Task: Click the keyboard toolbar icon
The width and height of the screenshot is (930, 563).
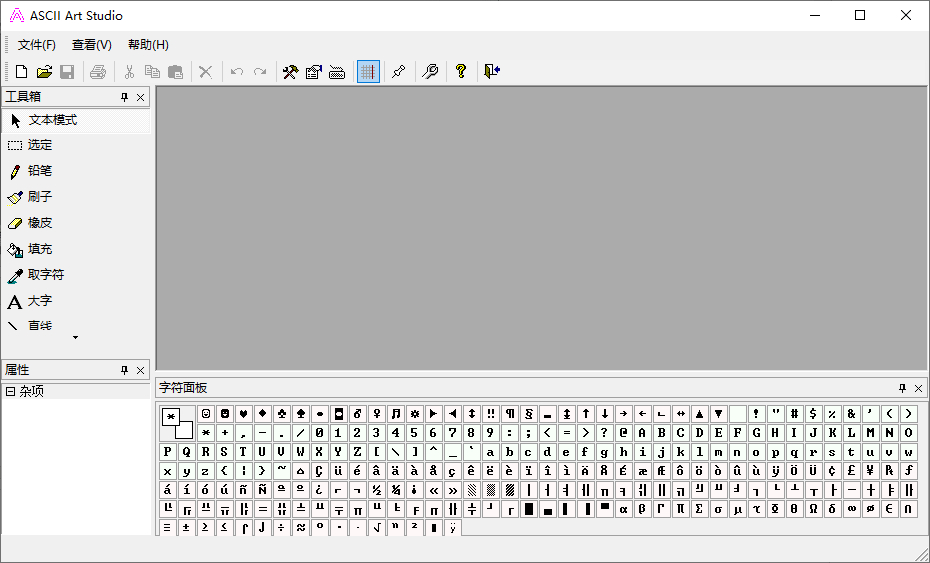Action: pyautogui.click(x=337, y=72)
